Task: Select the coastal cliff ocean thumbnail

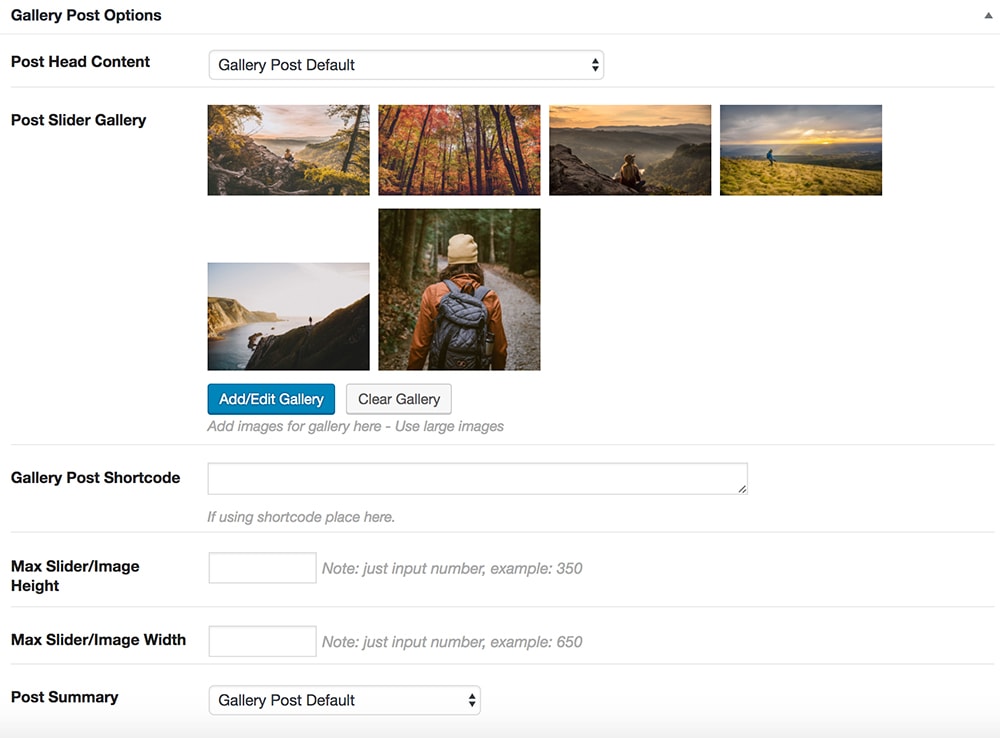Action: click(288, 316)
